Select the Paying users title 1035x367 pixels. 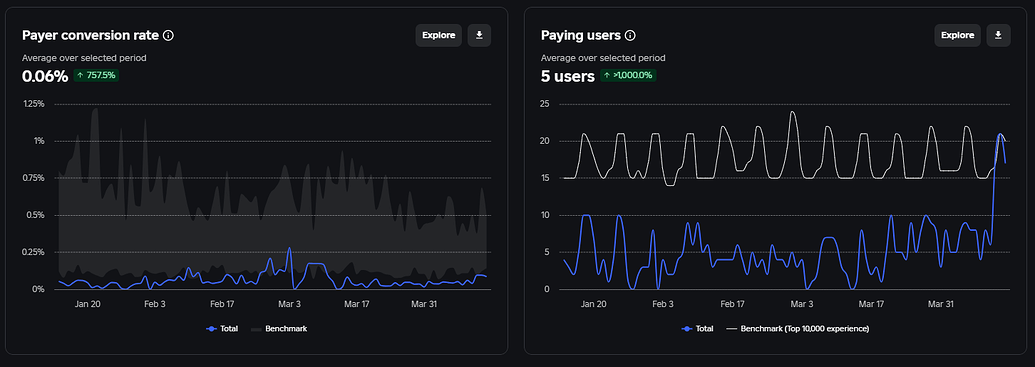point(581,36)
